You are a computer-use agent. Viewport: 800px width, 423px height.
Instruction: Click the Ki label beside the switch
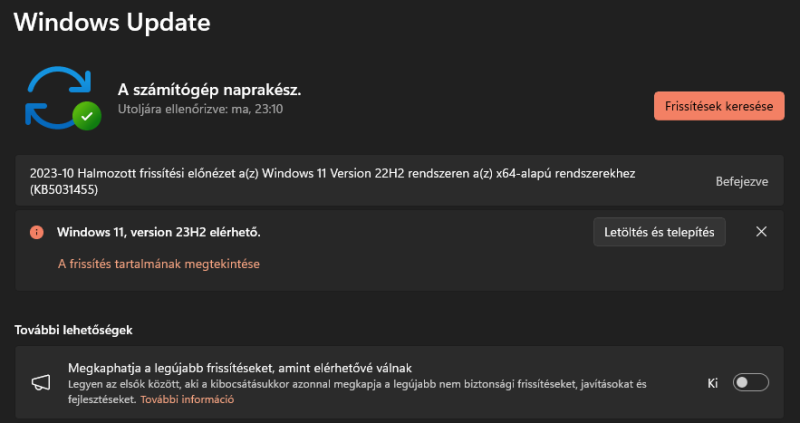click(713, 383)
